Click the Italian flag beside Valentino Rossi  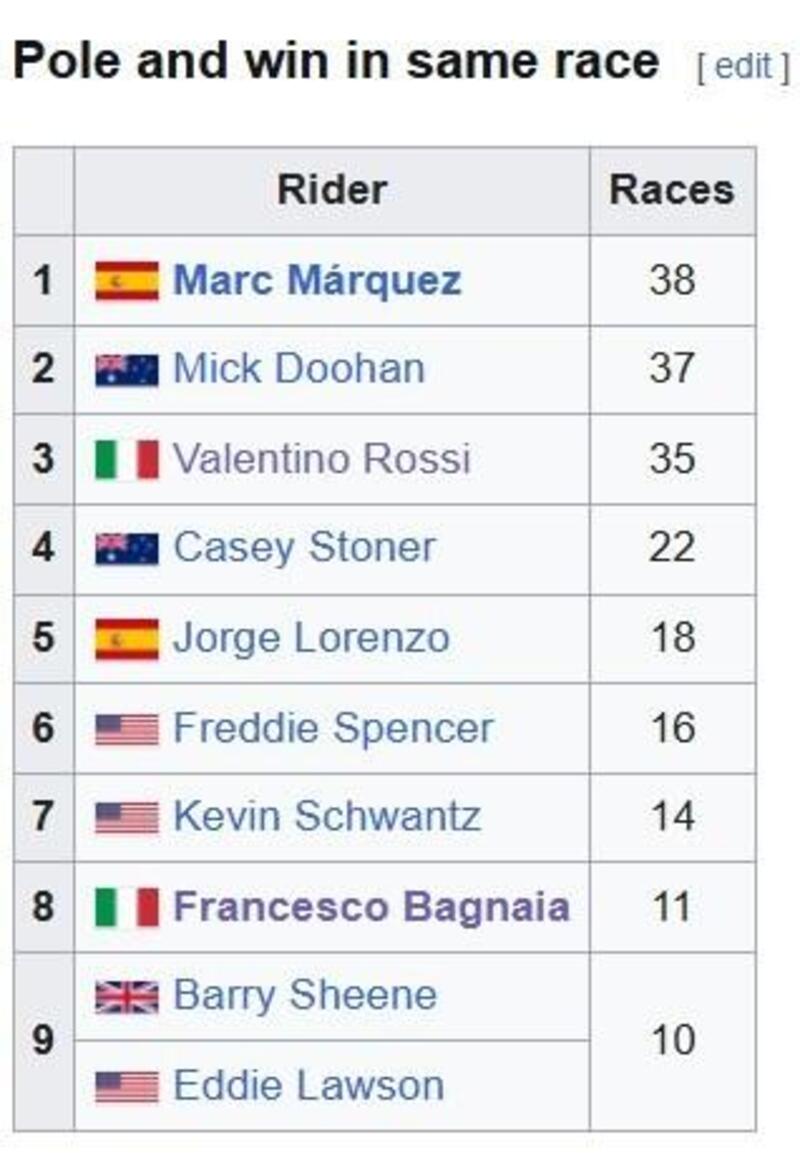[127, 459]
